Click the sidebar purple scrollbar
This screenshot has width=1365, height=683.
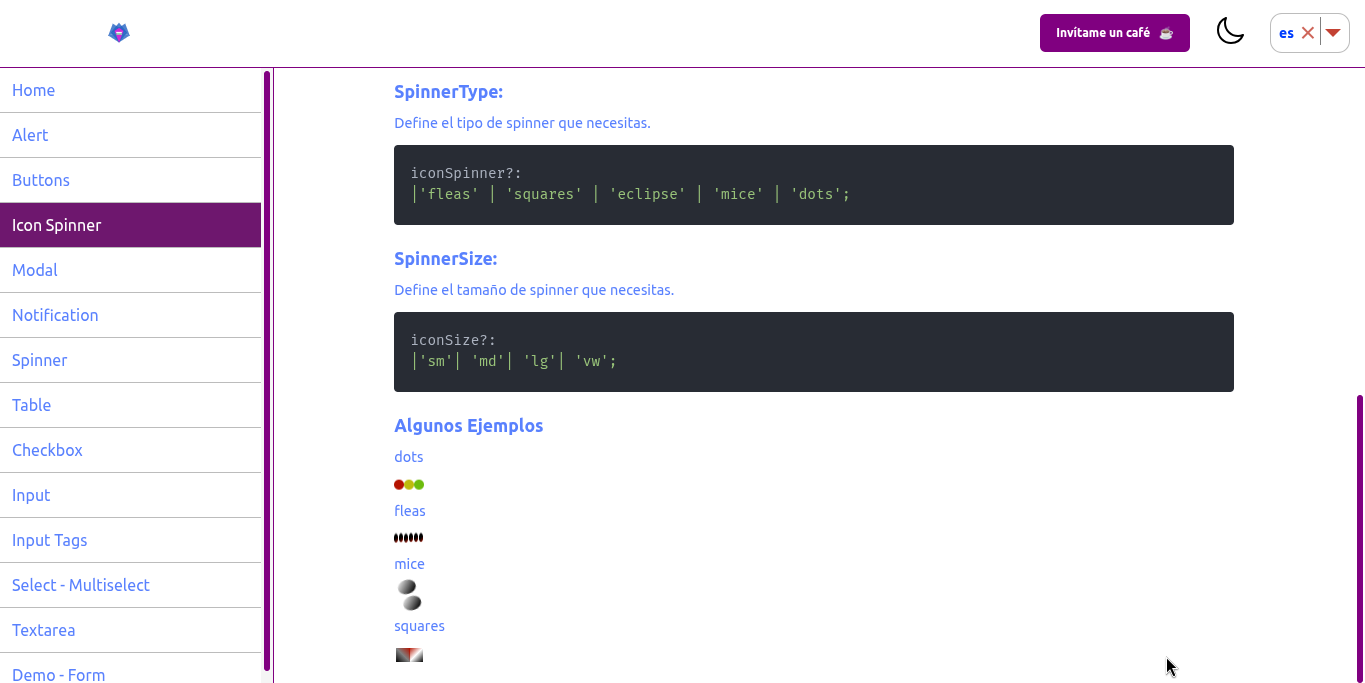(267, 370)
